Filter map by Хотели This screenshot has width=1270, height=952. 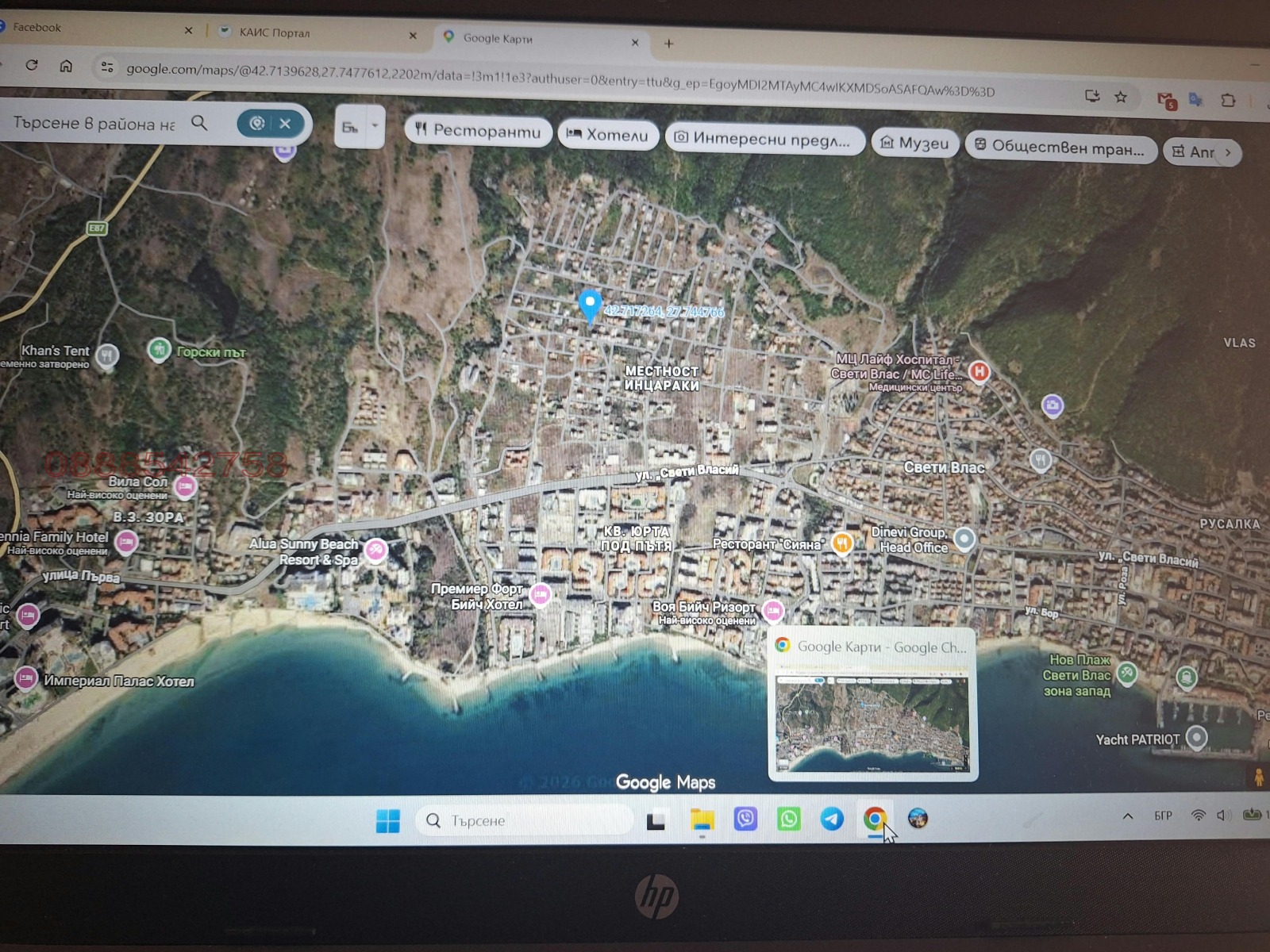click(x=608, y=135)
